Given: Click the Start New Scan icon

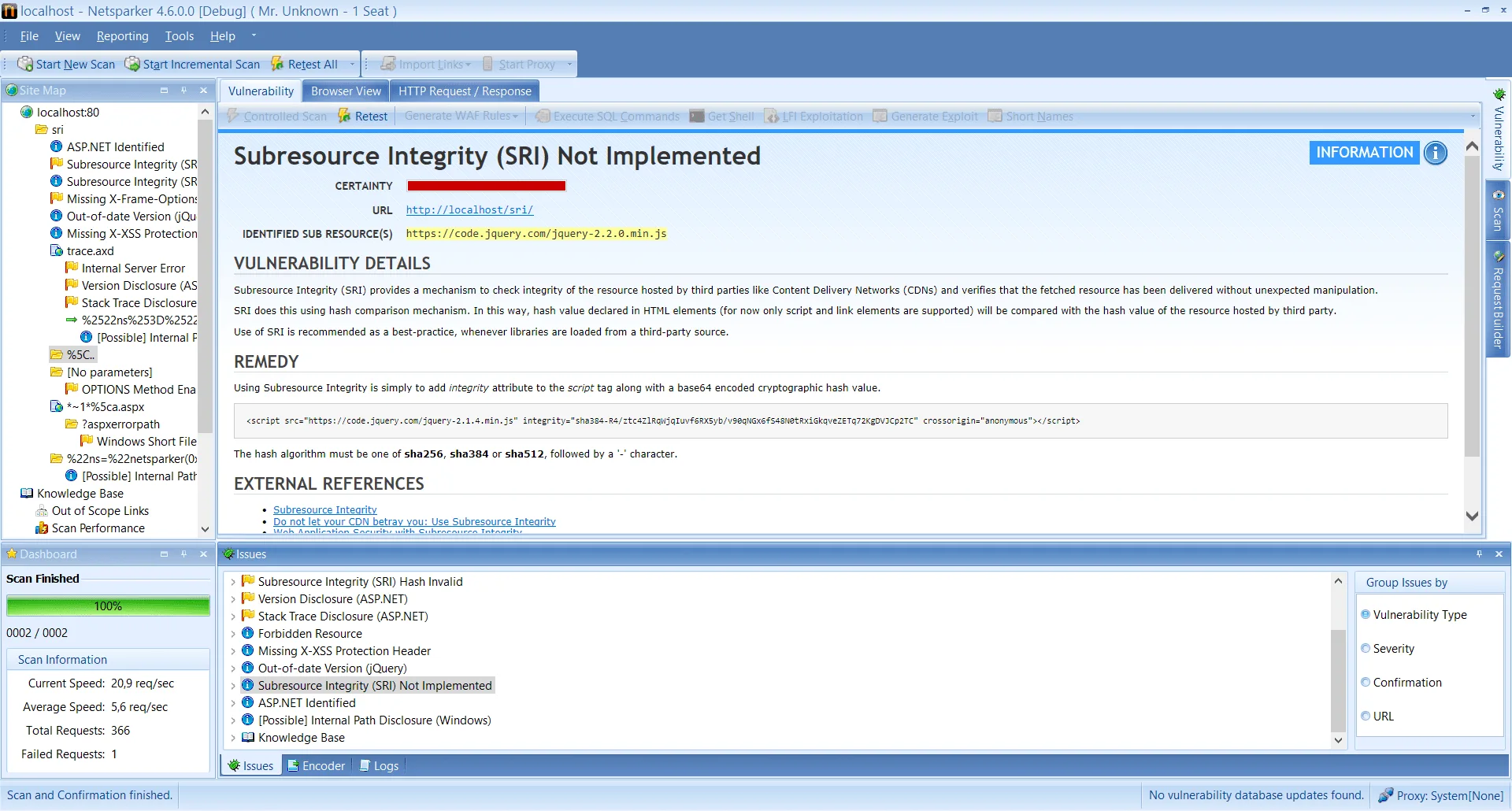Looking at the screenshot, I should 25,64.
